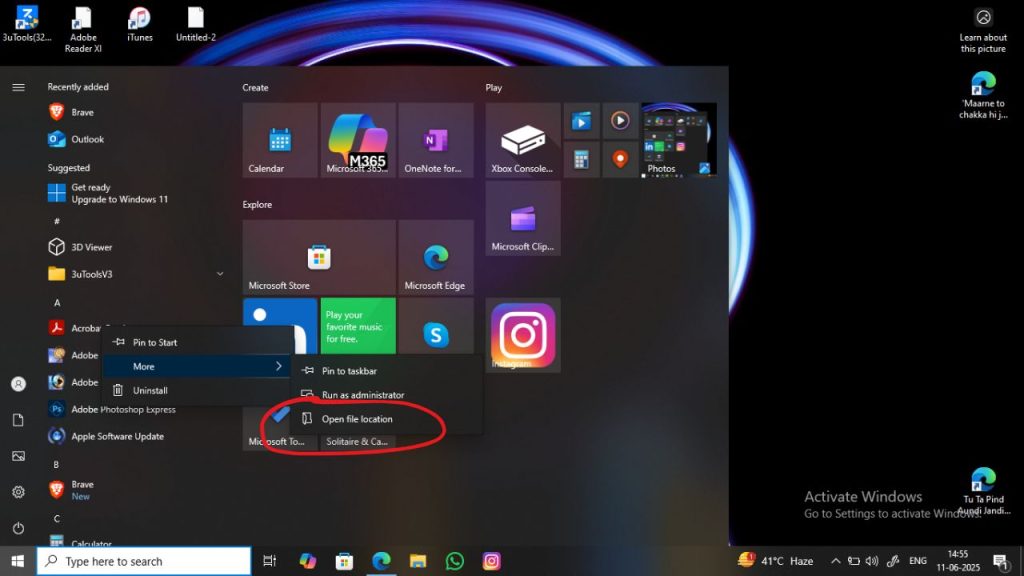The height and width of the screenshot is (576, 1024).
Task: Open Task View on taskbar
Action: coord(269,561)
